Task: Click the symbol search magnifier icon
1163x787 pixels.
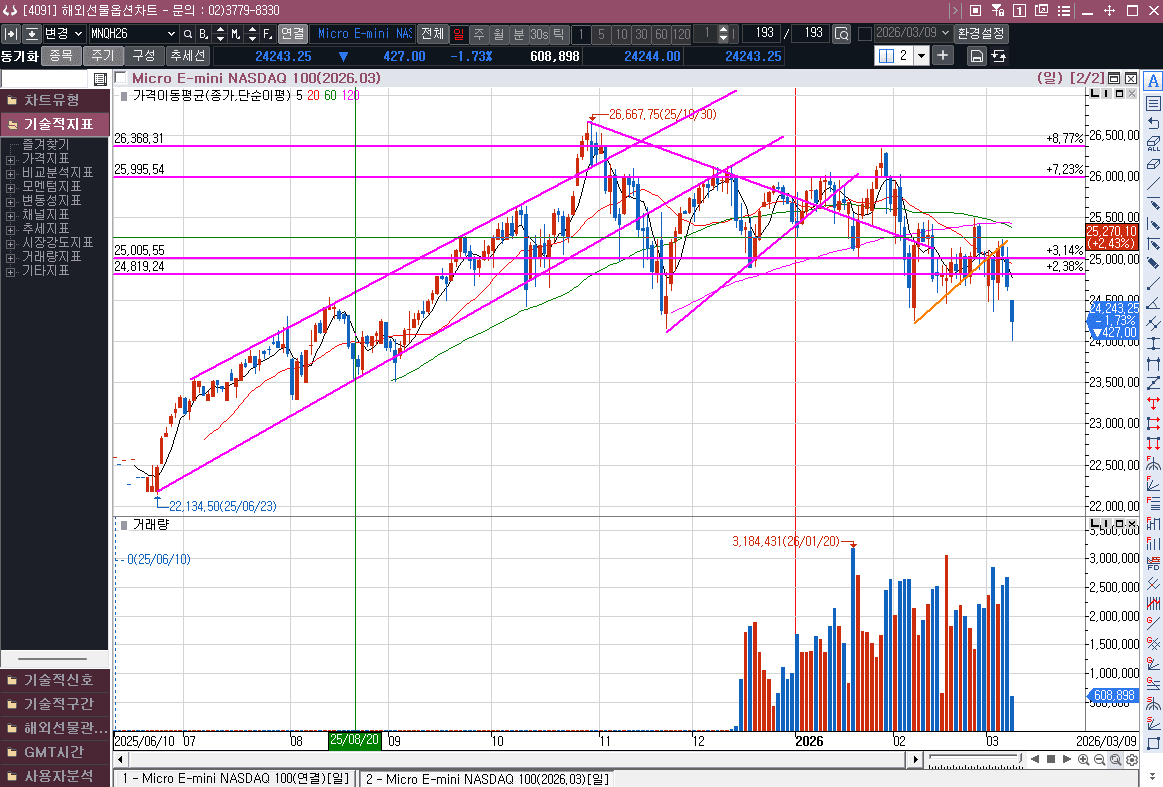Action: [x=188, y=34]
